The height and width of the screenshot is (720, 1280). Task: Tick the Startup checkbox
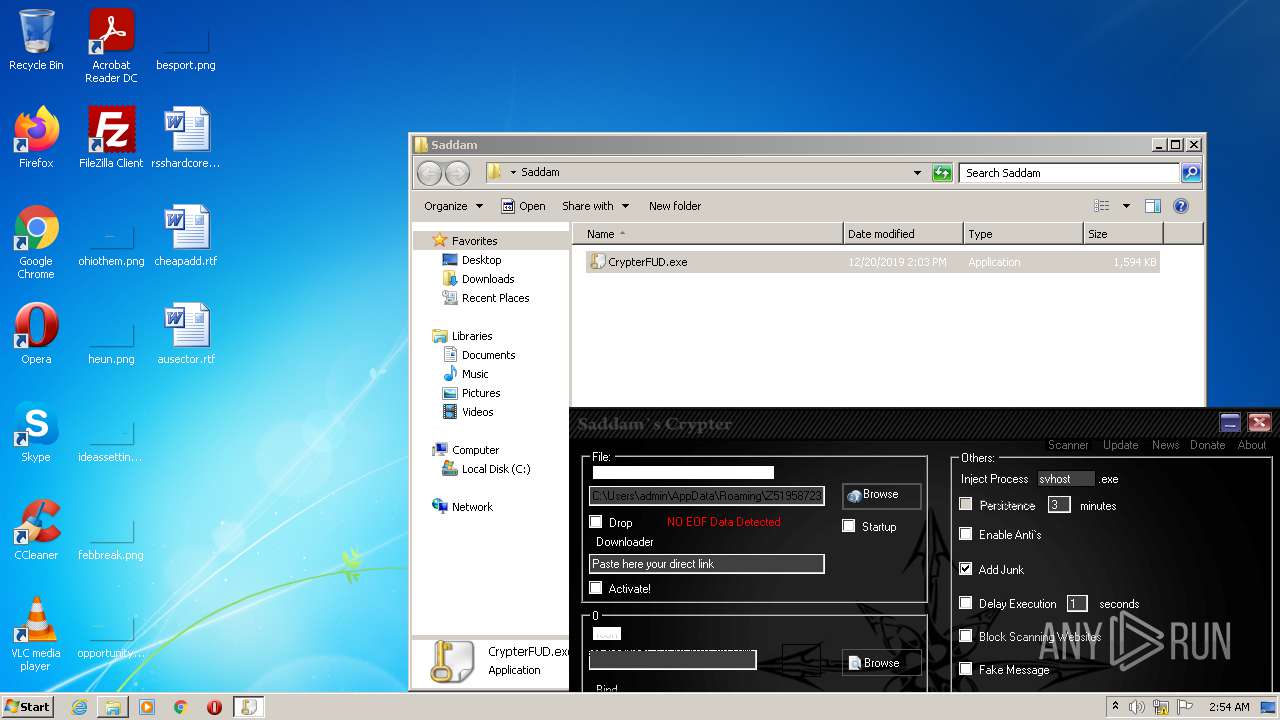[x=849, y=526]
